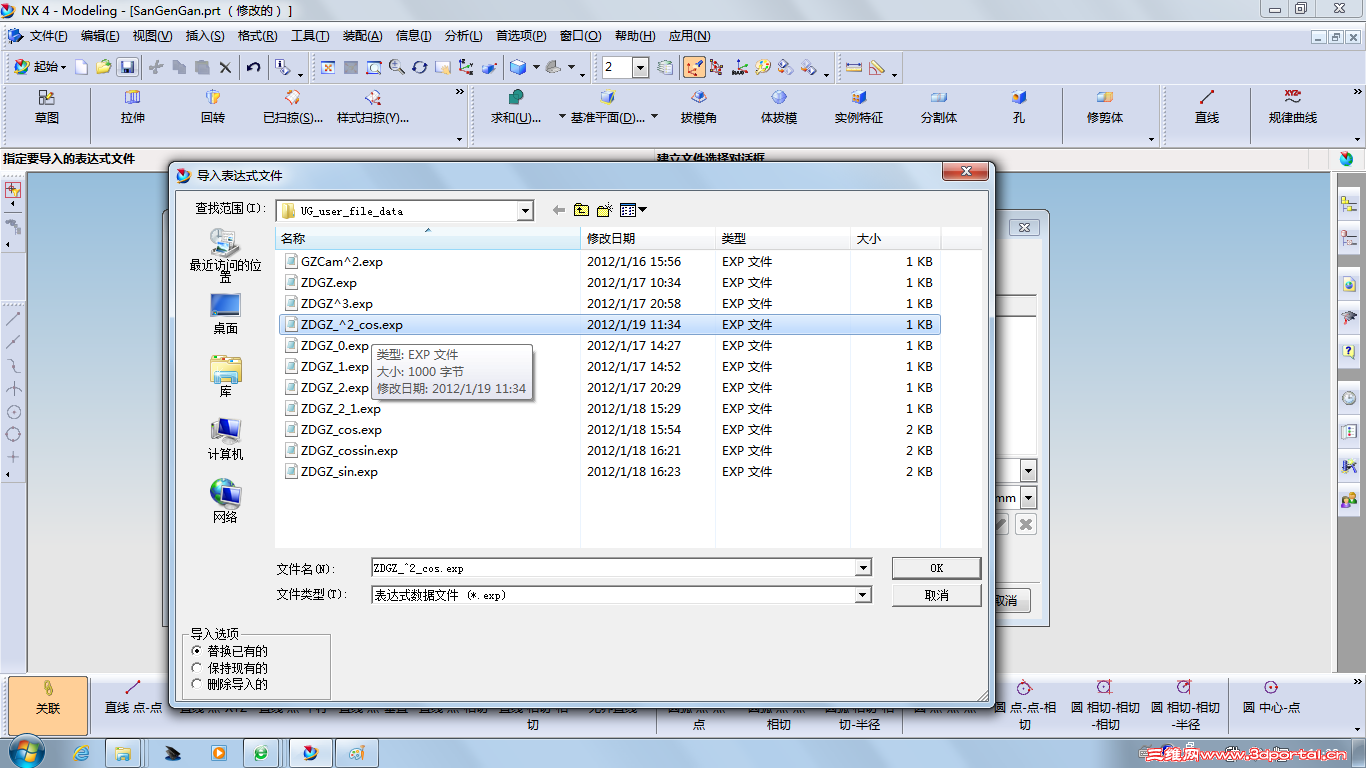This screenshot has height=768, width=1366.
Task: Go up one folder level in dialog
Action: pyautogui.click(x=582, y=210)
